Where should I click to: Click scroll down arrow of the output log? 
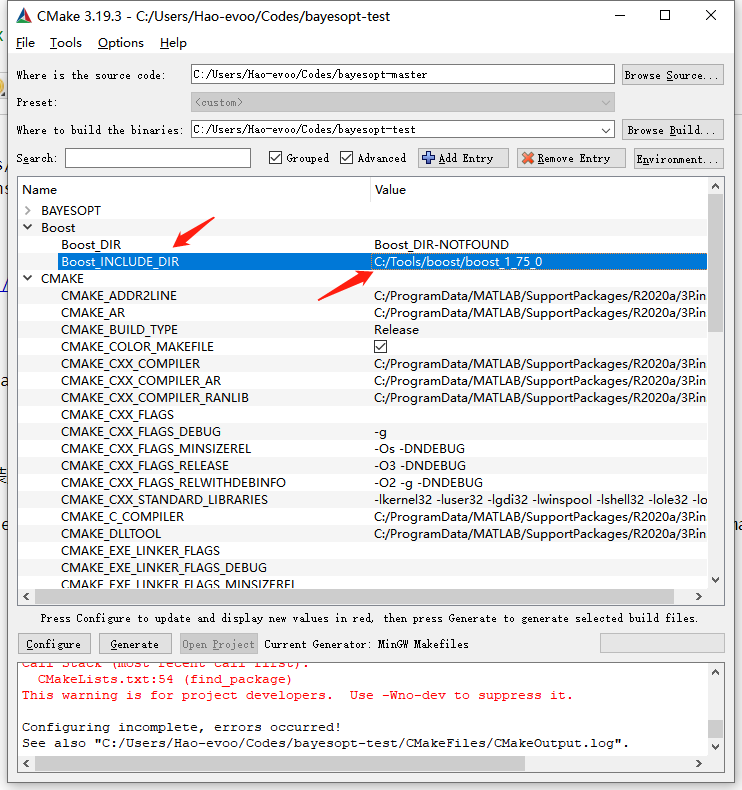tap(715, 745)
